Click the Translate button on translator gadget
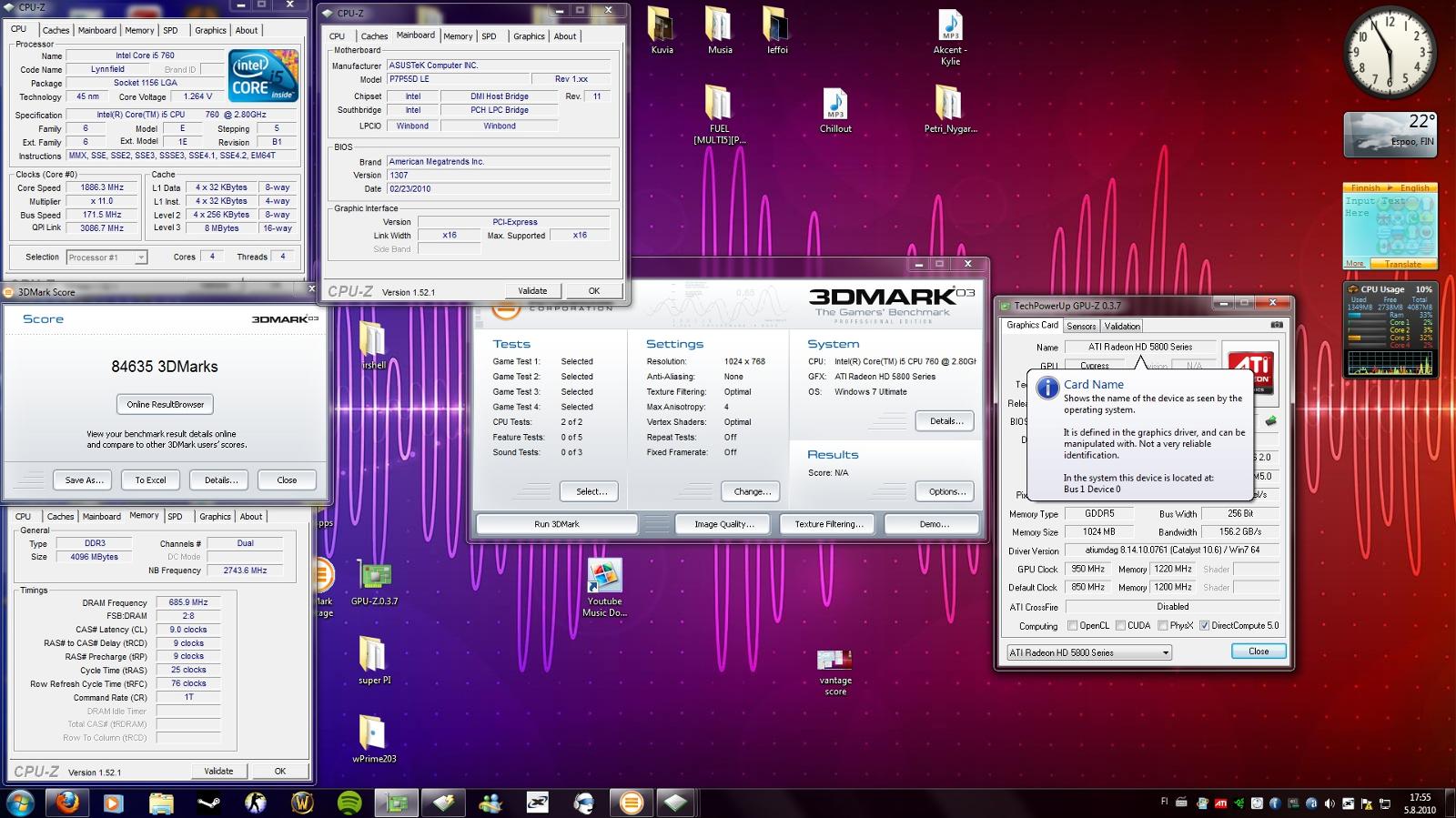The image size is (1456, 818). click(1402, 264)
